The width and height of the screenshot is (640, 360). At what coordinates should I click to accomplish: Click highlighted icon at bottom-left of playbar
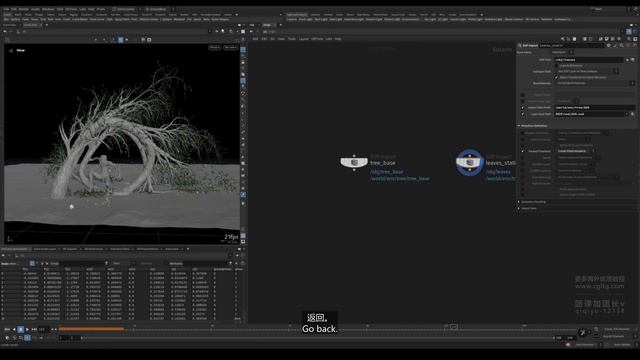(x=27, y=338)
